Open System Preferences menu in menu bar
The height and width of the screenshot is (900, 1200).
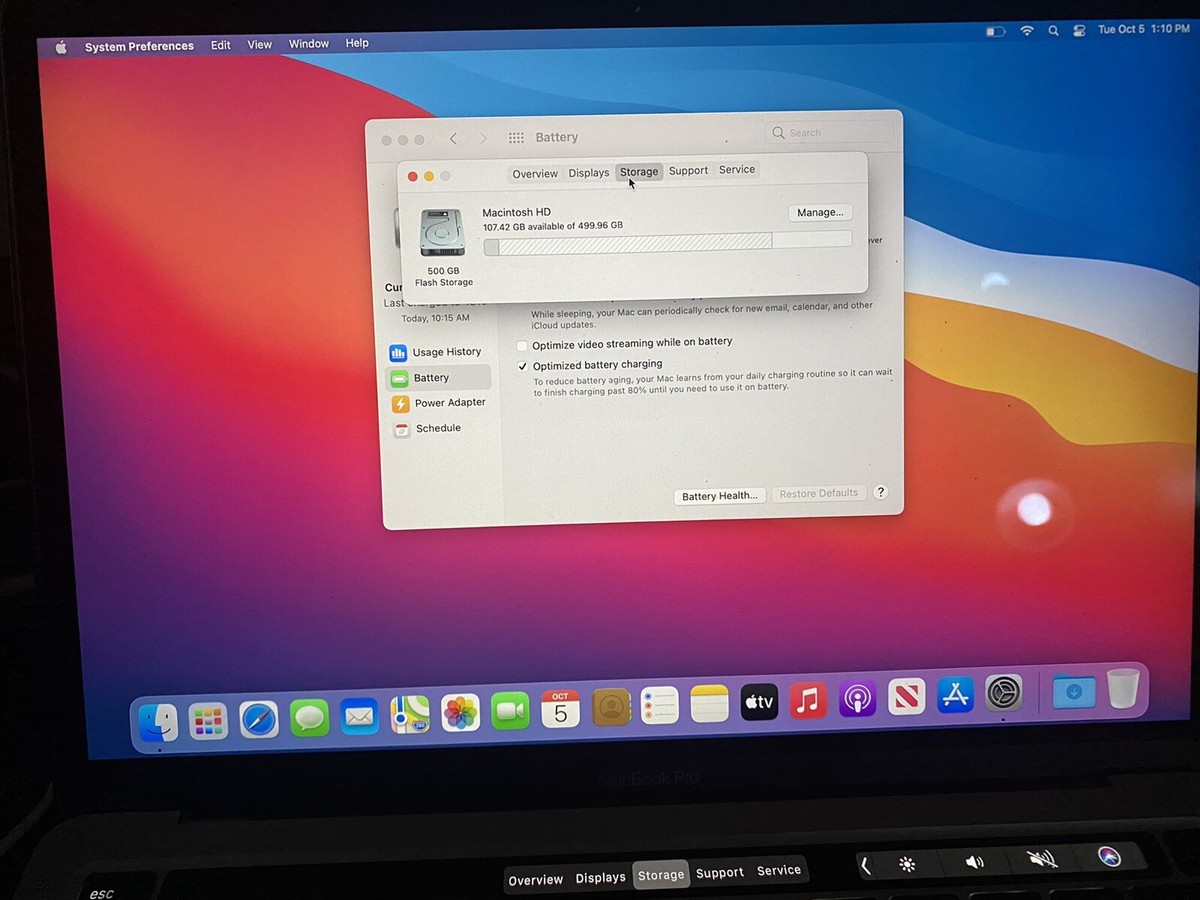click(x=139, y=47)
